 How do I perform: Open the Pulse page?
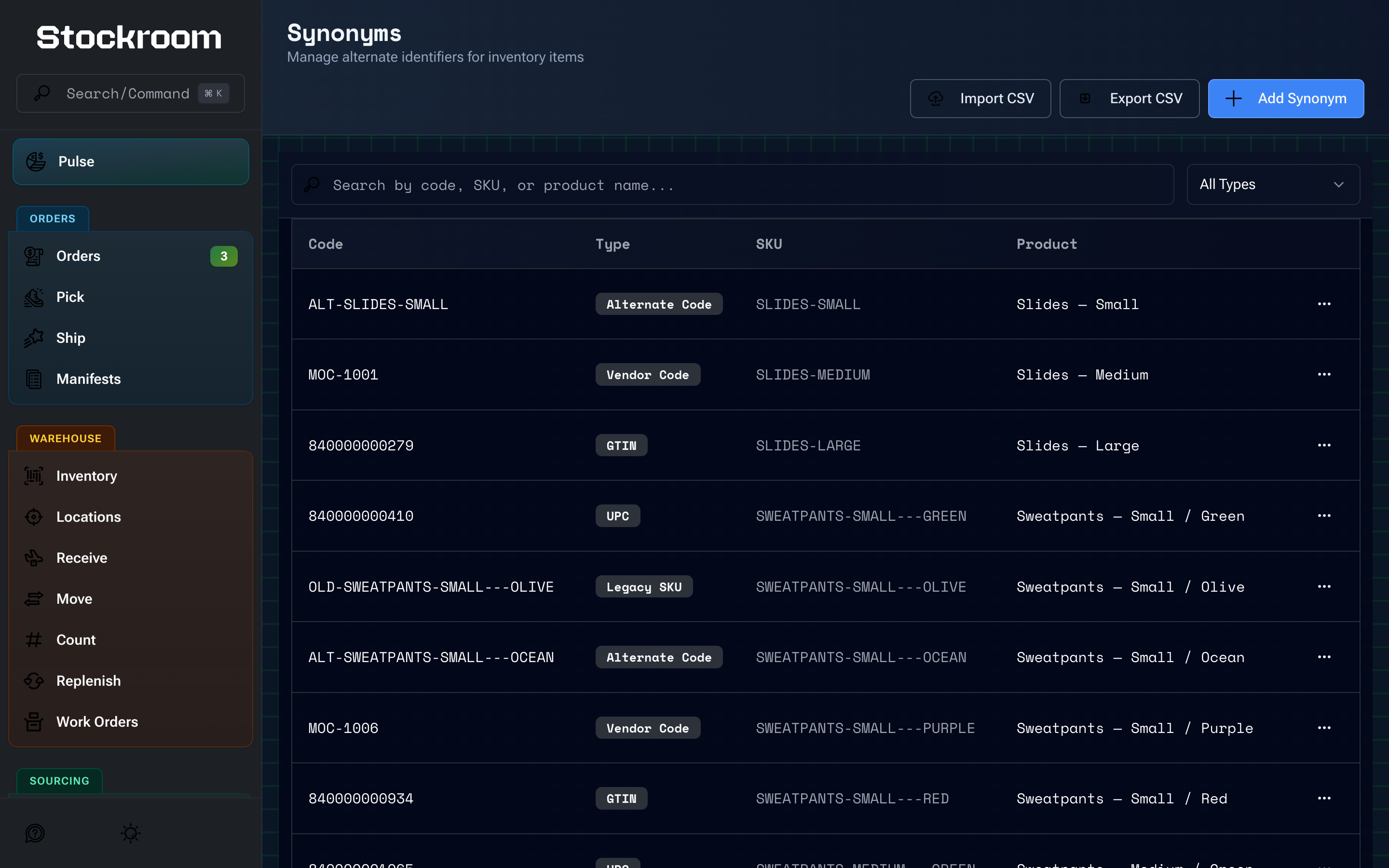131,162
